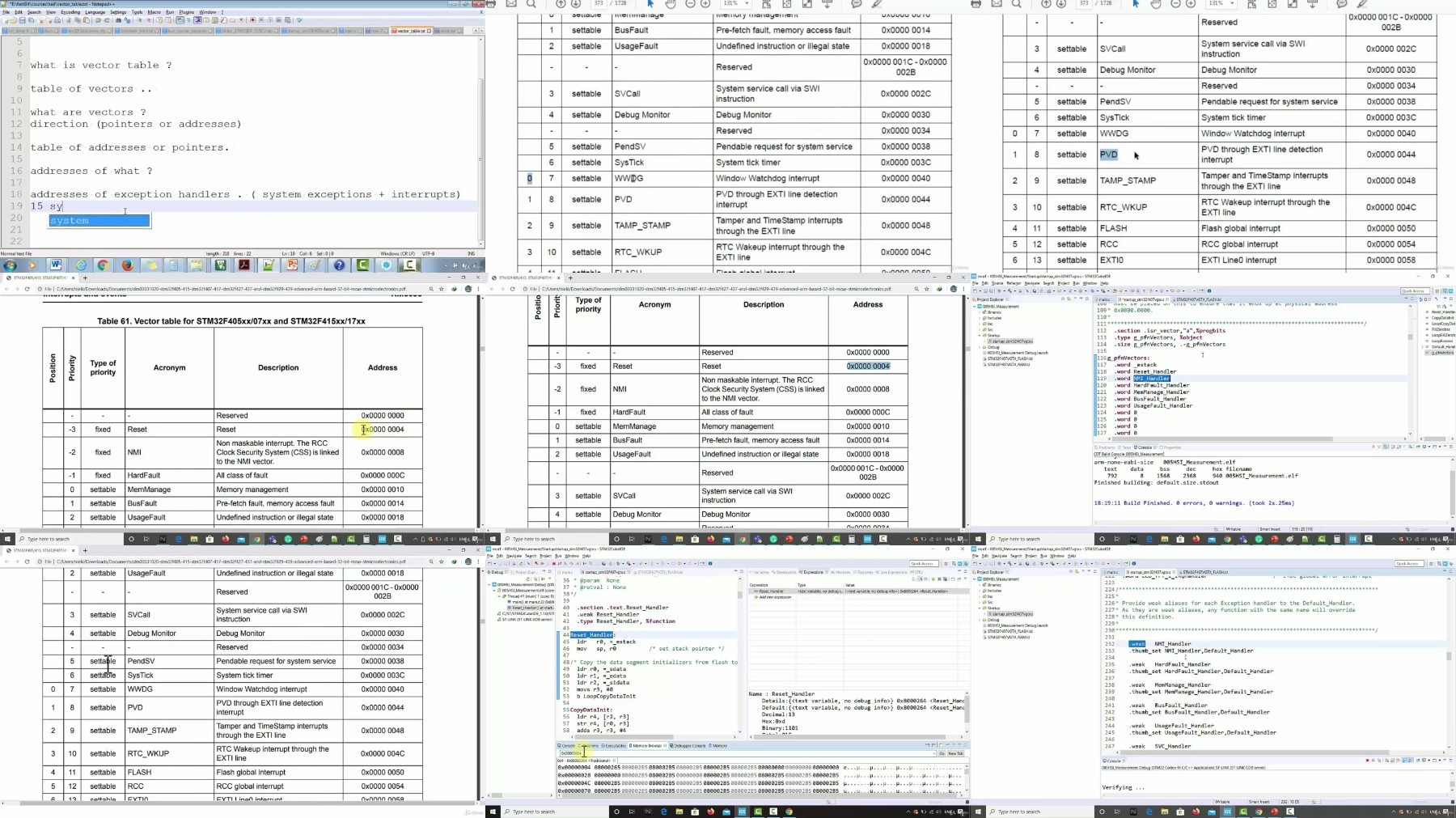The image size is (1456, 818).
Task: Click the debug IDE editor vertical scrollbar thumb
Action: (739, 595)
